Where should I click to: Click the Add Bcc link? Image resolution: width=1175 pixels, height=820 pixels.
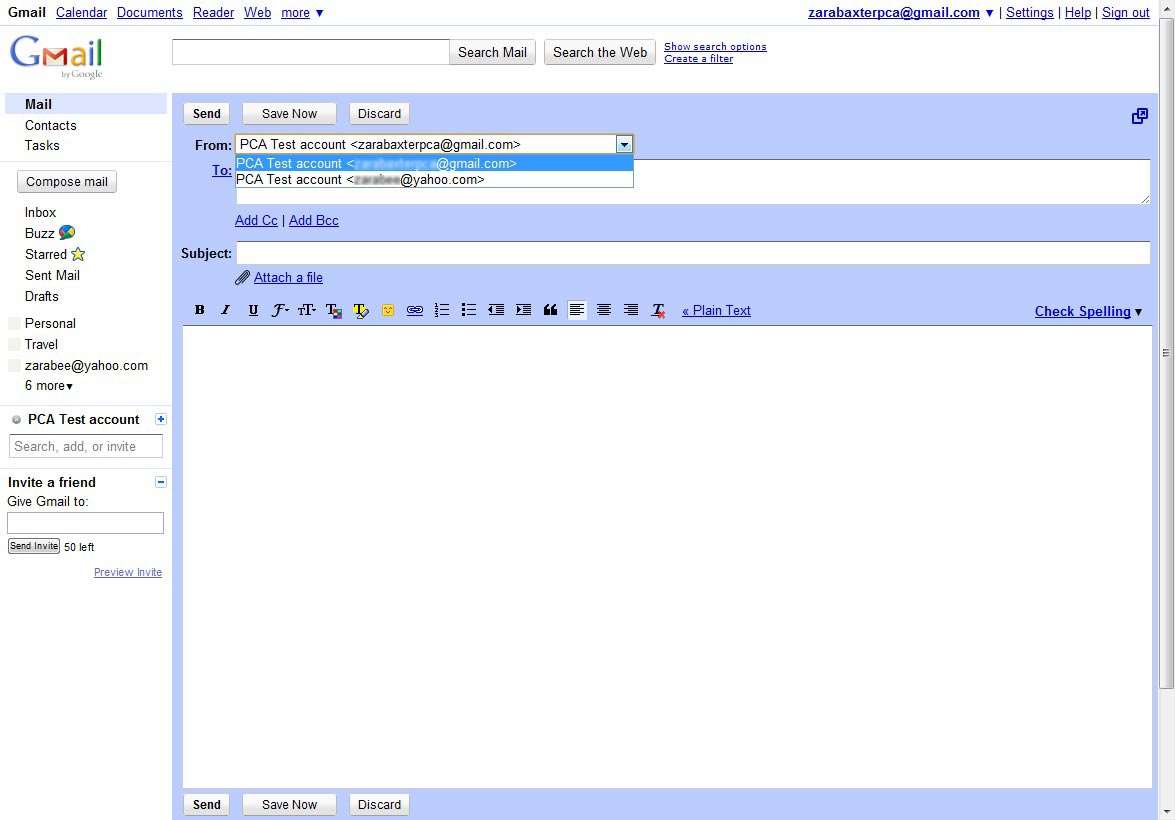314,220
